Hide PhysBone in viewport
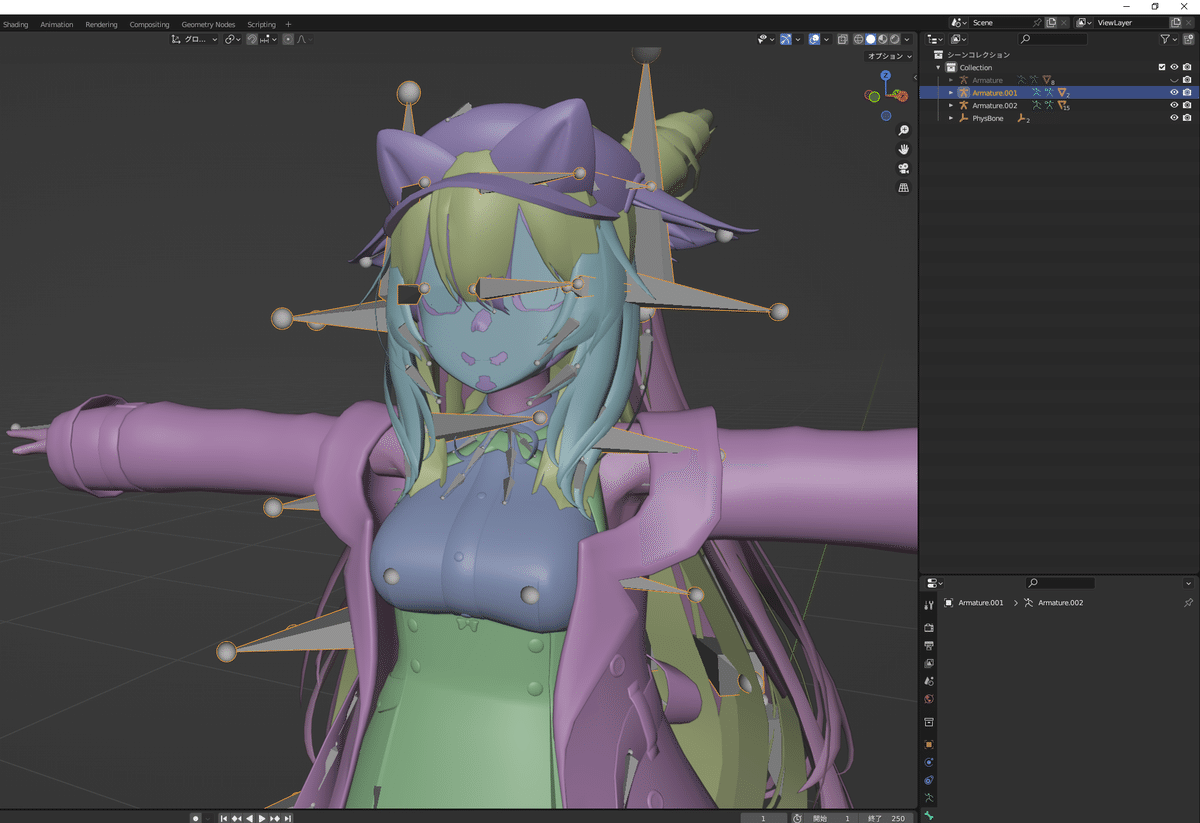Viewport: 1200px width, 823px height. [x=1174, y=118]
